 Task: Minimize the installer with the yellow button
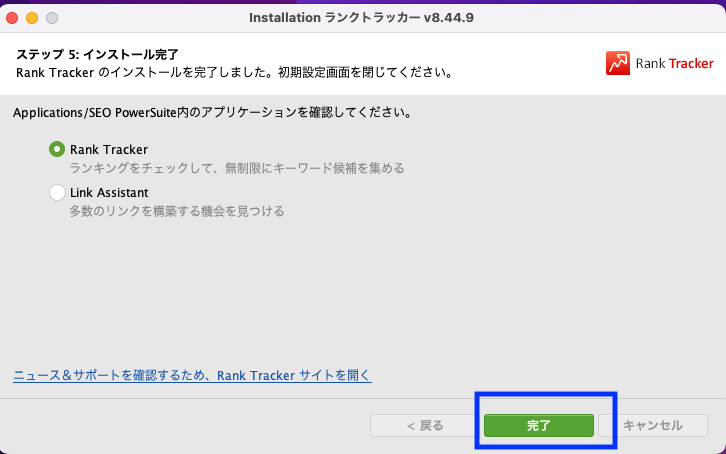point(32,18)
